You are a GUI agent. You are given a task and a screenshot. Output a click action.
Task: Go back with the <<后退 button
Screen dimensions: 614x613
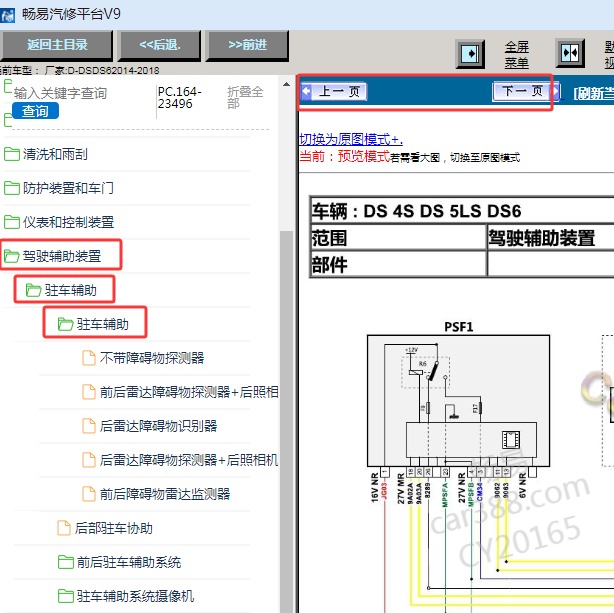click(x=159, y=45)
